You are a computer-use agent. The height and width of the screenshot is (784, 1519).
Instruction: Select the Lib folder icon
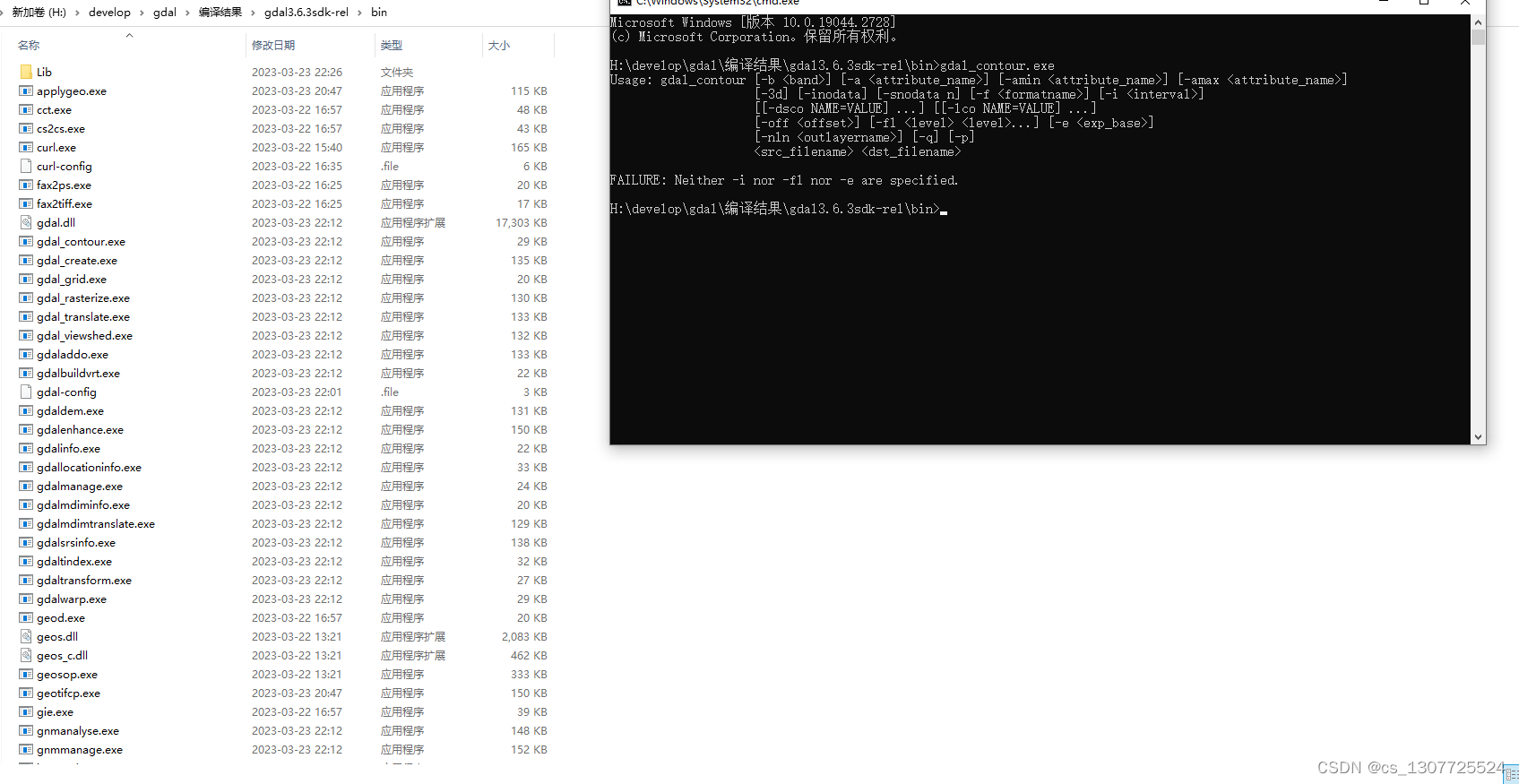click(x=26, y=72)
